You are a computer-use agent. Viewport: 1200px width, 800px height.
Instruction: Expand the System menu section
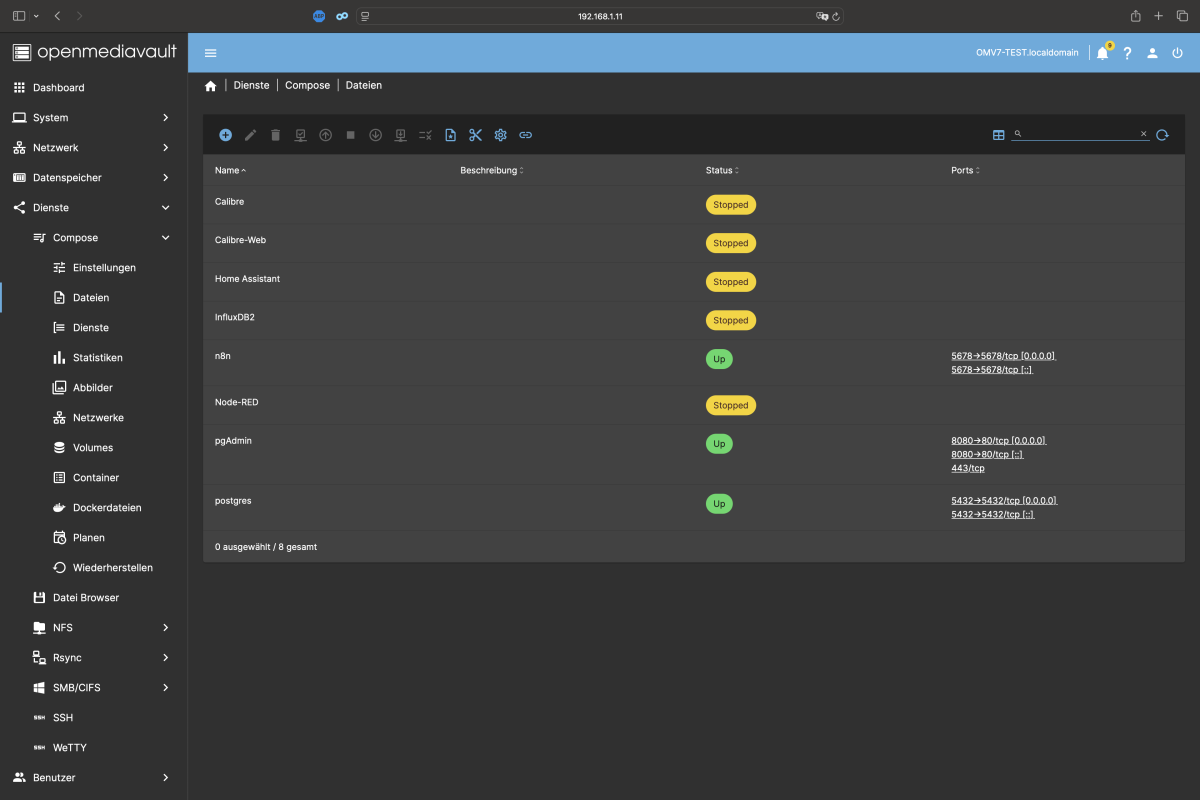pyautogui.click(x=93, y=117)
